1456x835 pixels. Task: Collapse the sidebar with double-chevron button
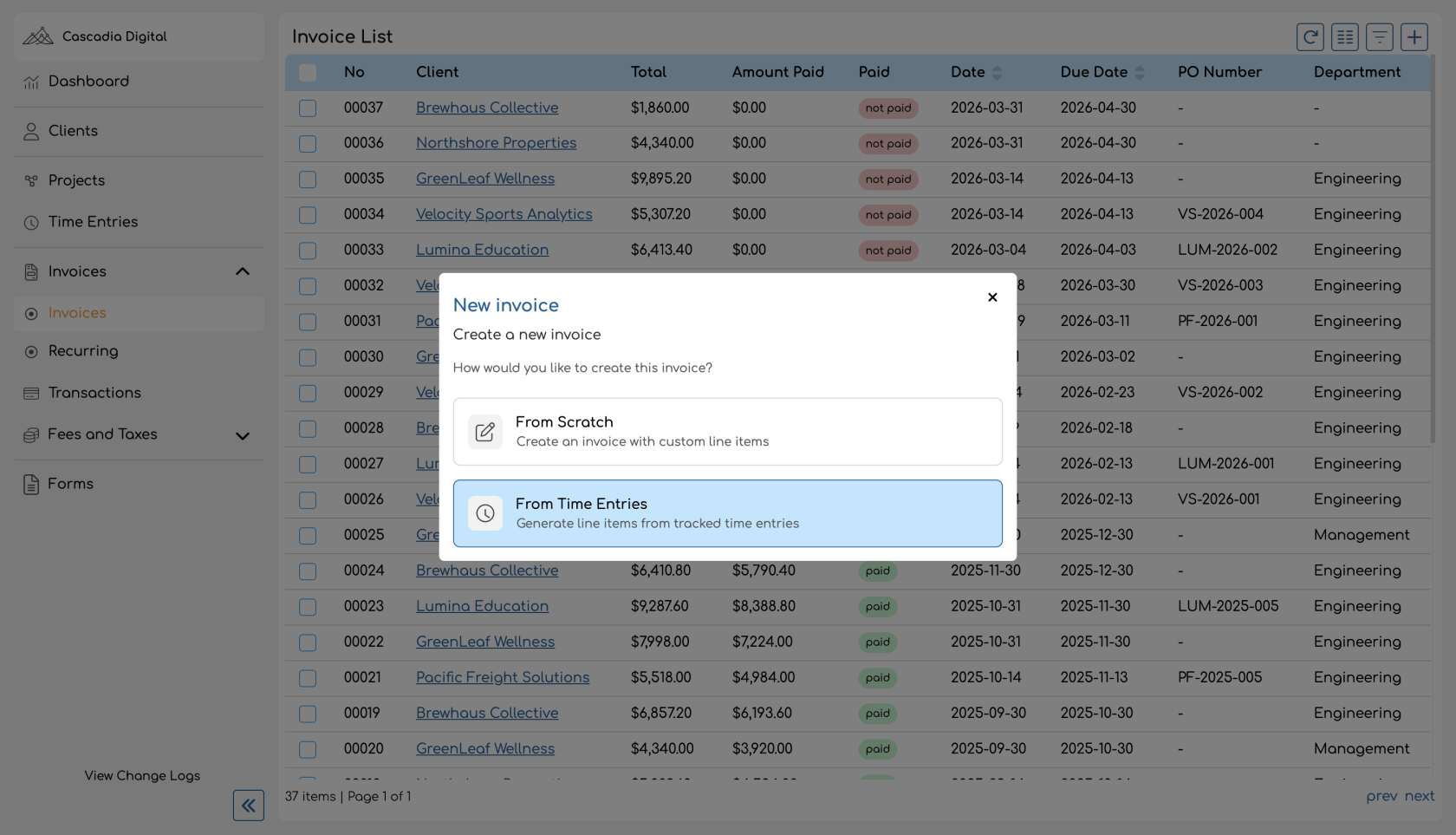249,806
